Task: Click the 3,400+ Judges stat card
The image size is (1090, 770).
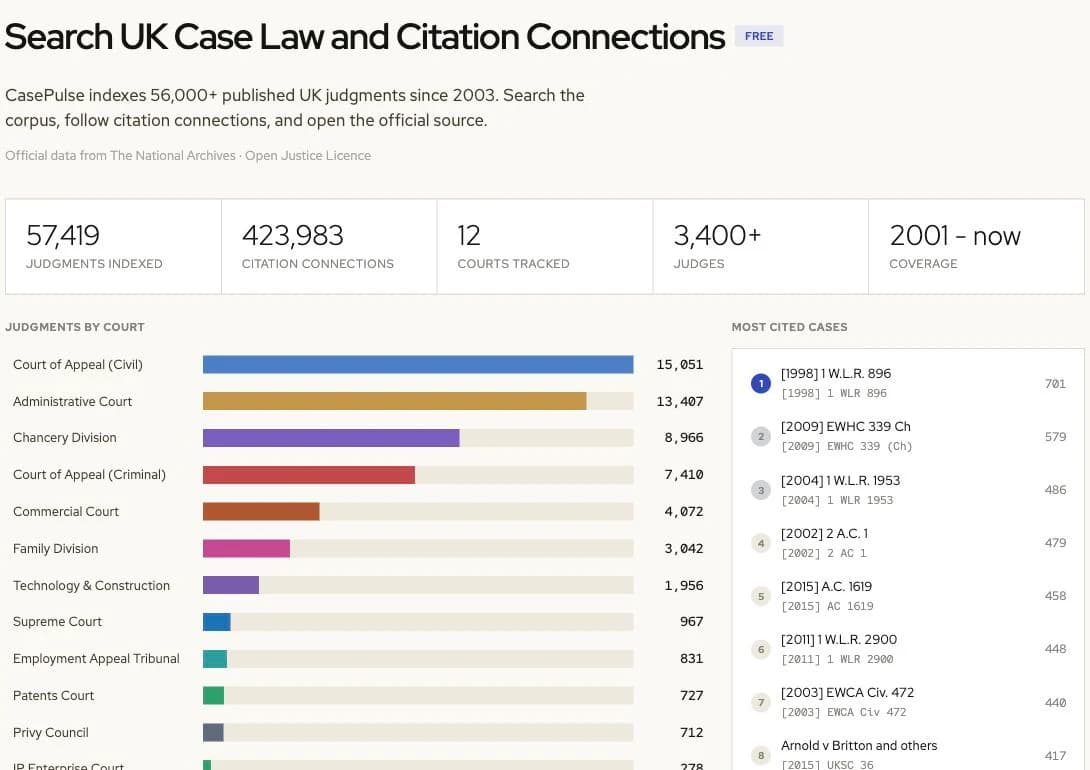Action: pyautogui.click(x=760, y=247)
